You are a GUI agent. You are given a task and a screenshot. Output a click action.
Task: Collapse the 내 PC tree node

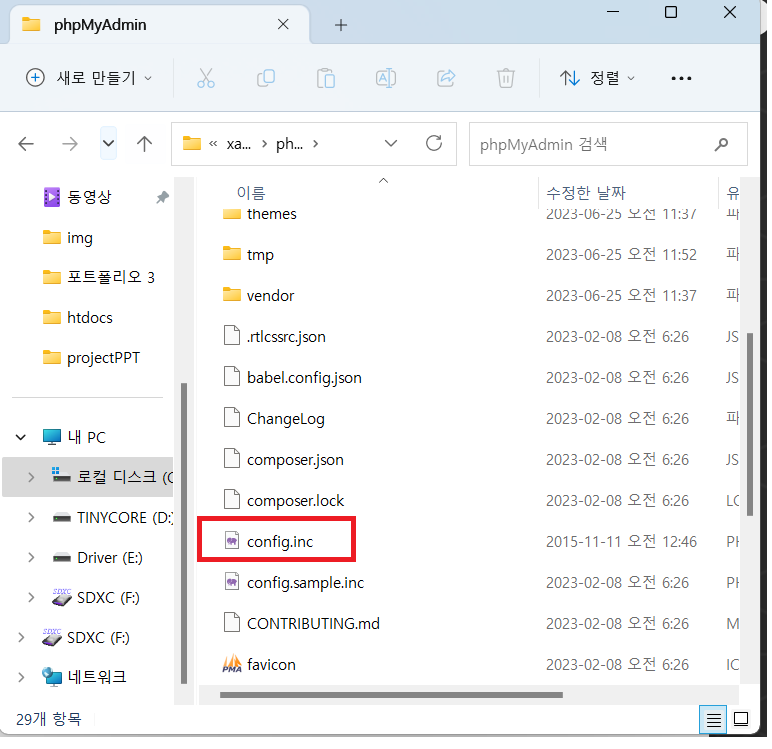(x=21, y=437)
